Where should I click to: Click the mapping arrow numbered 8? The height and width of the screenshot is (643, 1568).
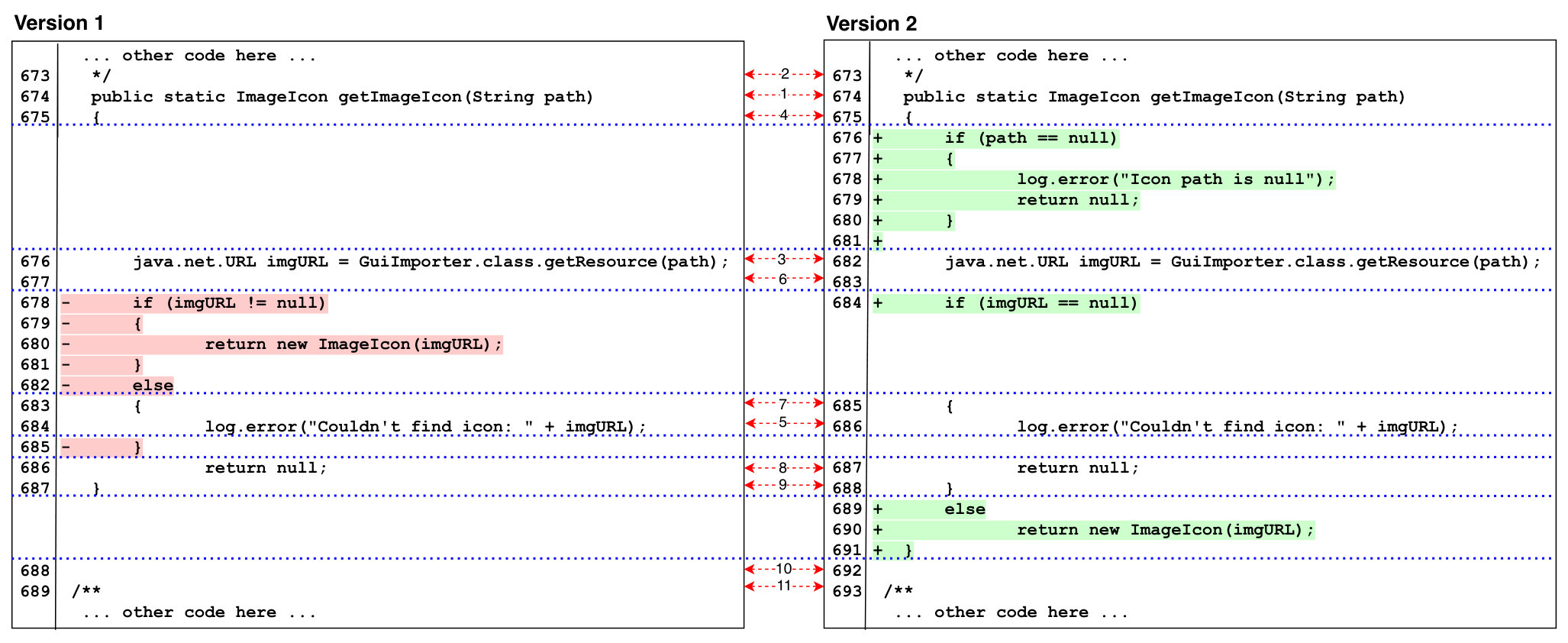point(784,467)
